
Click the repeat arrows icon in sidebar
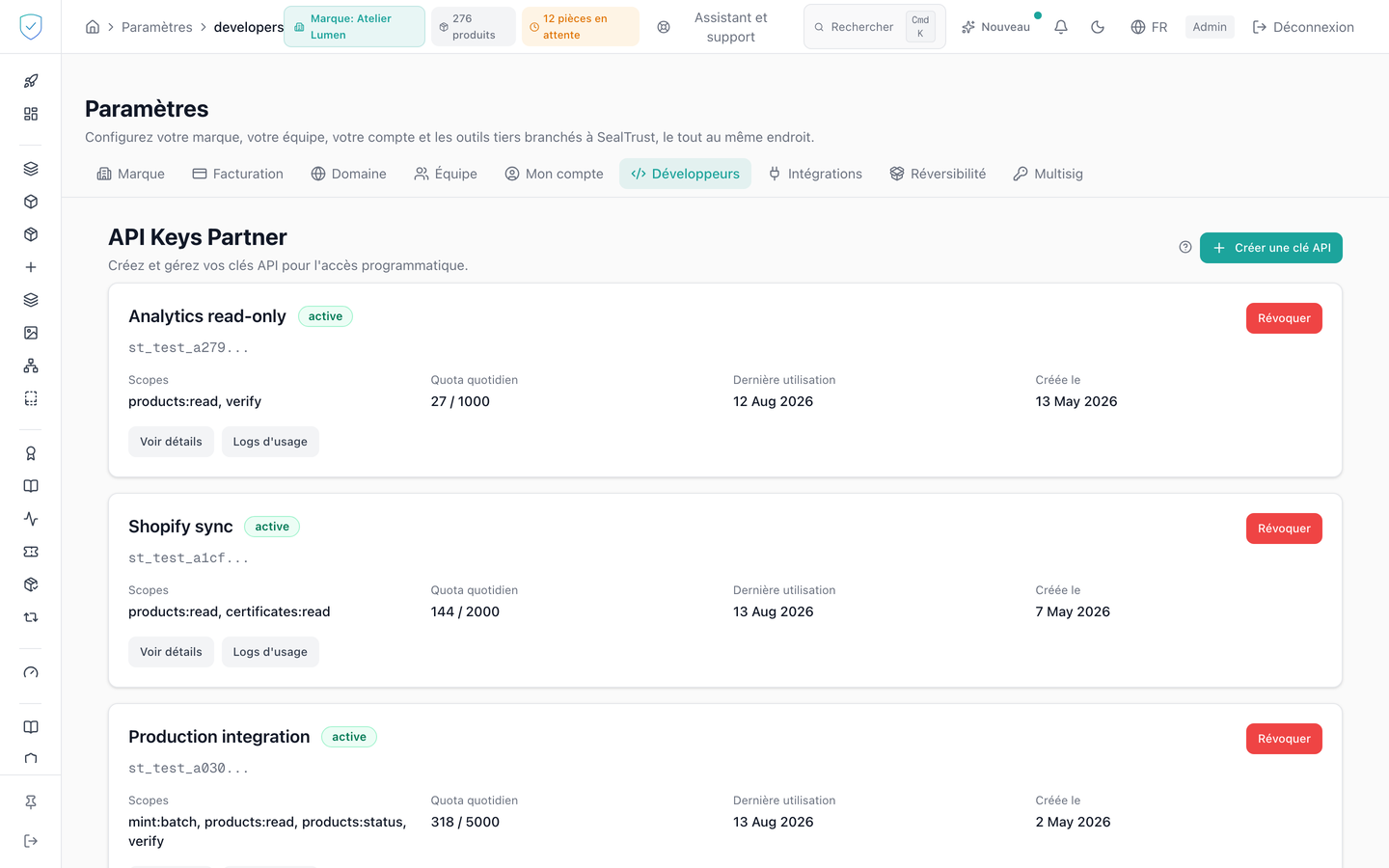(31, 617)
